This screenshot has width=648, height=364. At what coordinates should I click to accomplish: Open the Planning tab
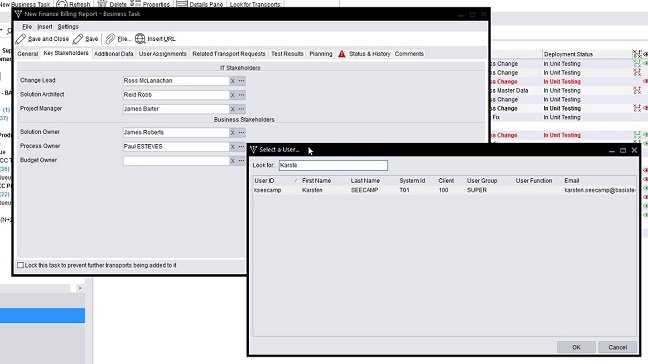pyautogui.click(x=321, y=54)
